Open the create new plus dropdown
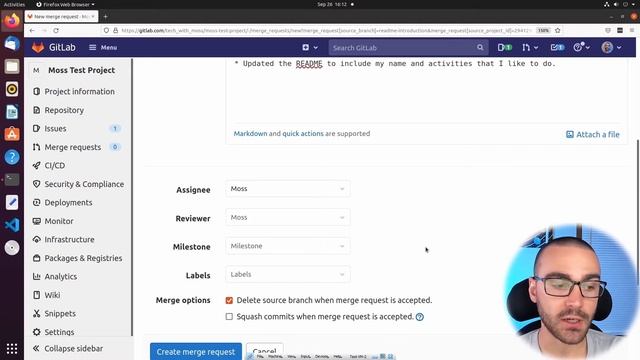640x360 pixels. [x=310, y=47]
